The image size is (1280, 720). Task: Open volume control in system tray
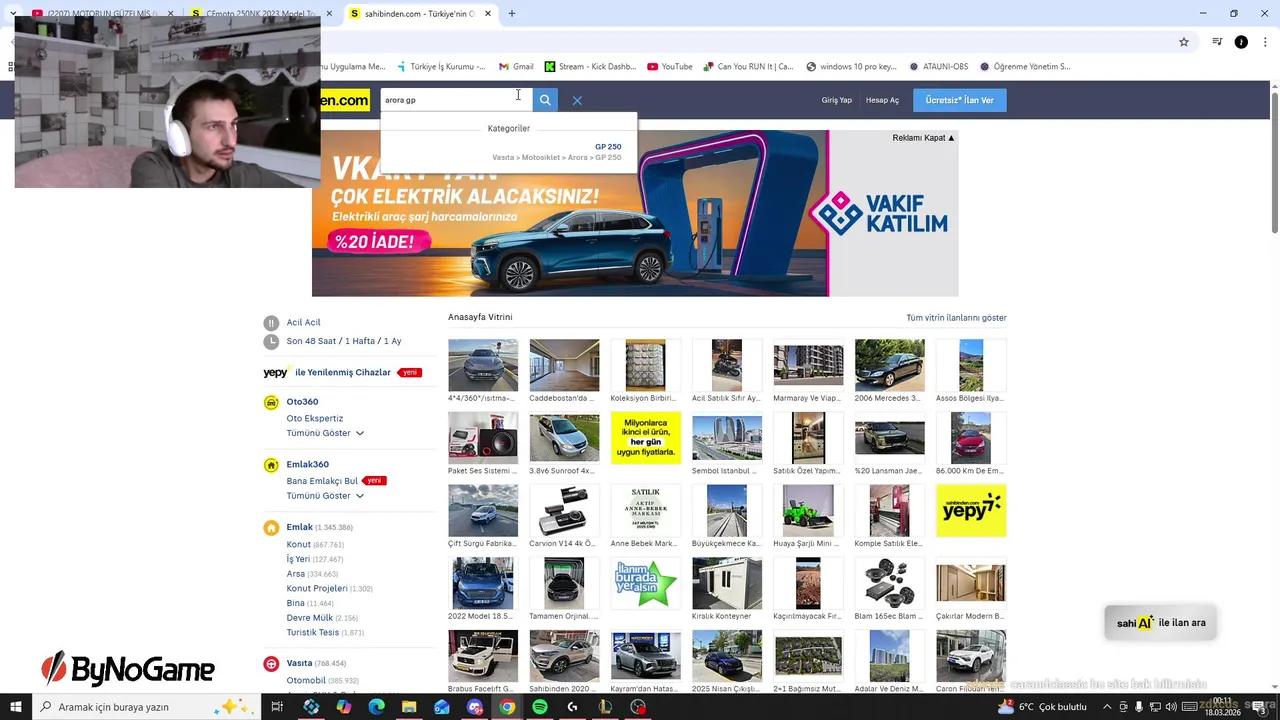coord(1171,707)
